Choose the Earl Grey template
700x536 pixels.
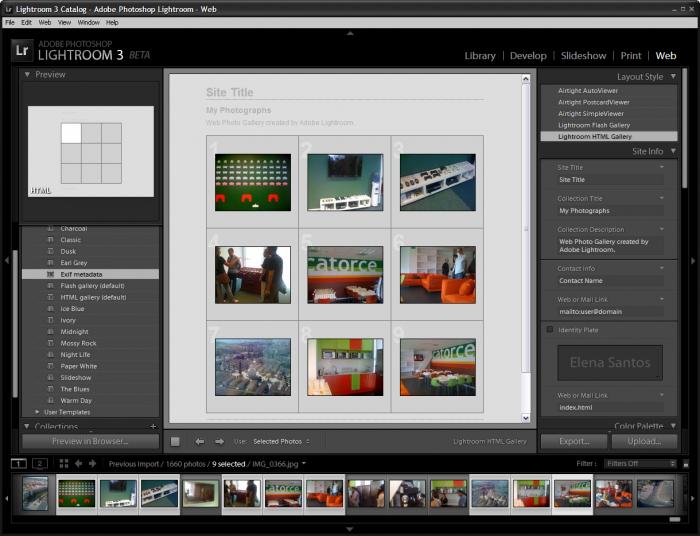tap(74, 263)
